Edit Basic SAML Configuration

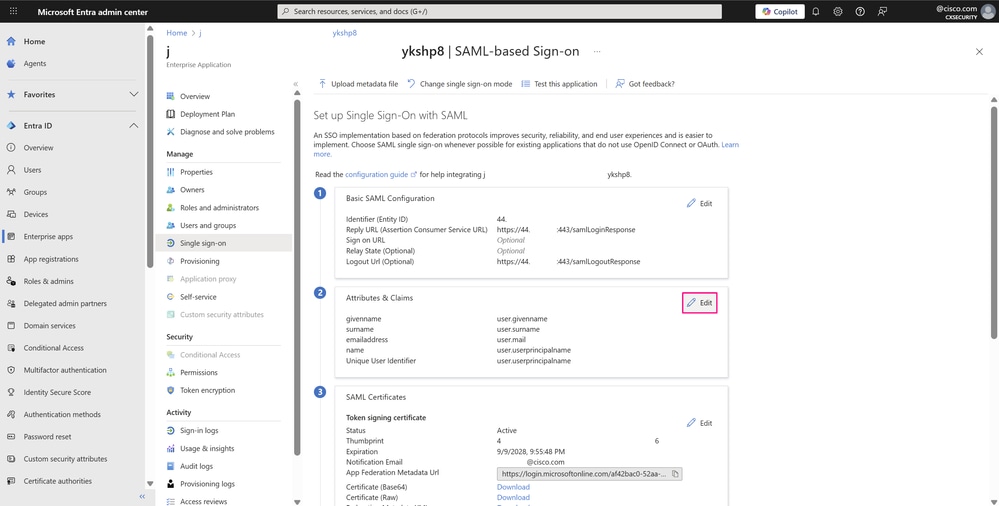click(x=700, y=204)
